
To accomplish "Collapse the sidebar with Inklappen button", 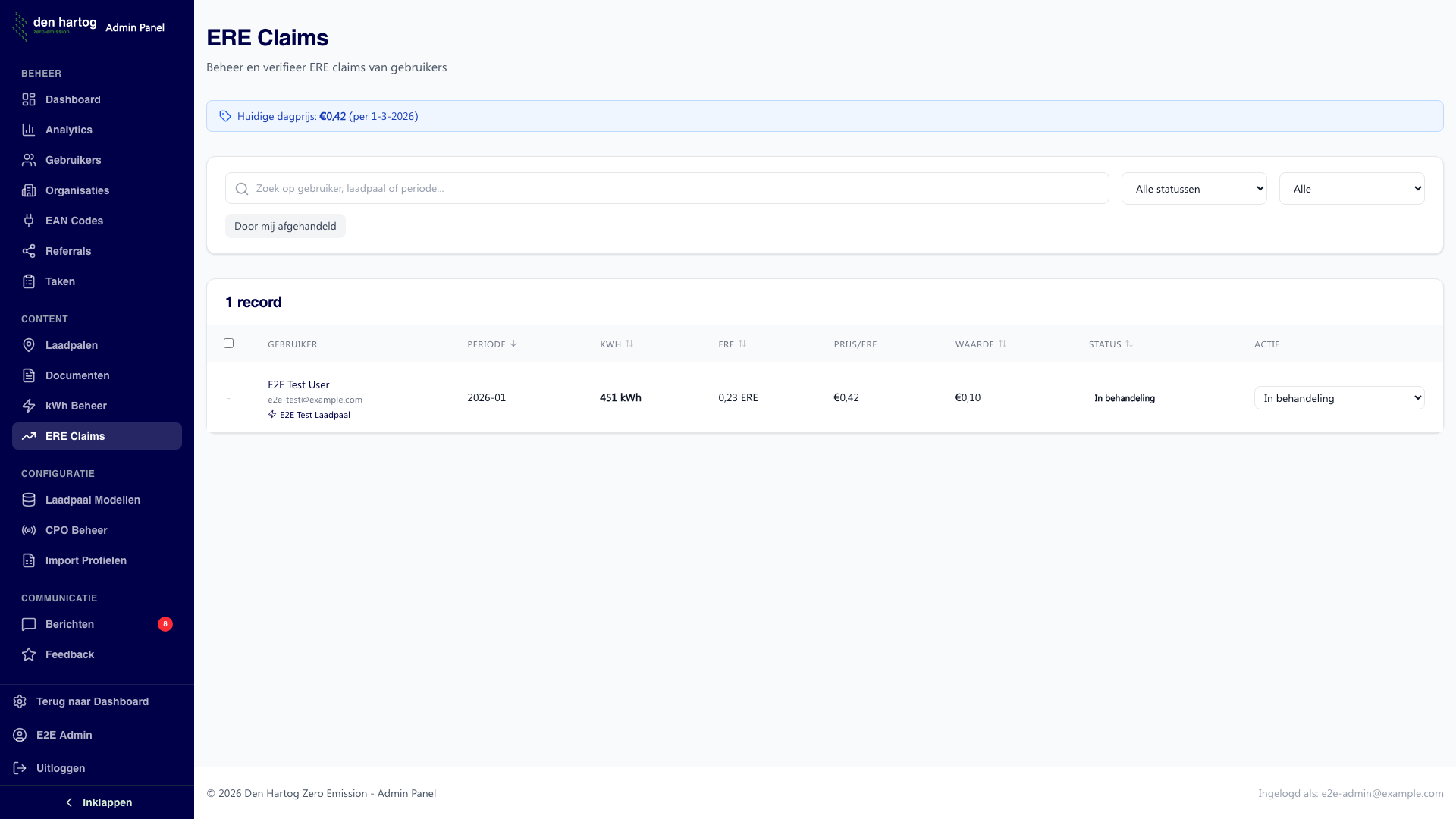I will (97, 802).
